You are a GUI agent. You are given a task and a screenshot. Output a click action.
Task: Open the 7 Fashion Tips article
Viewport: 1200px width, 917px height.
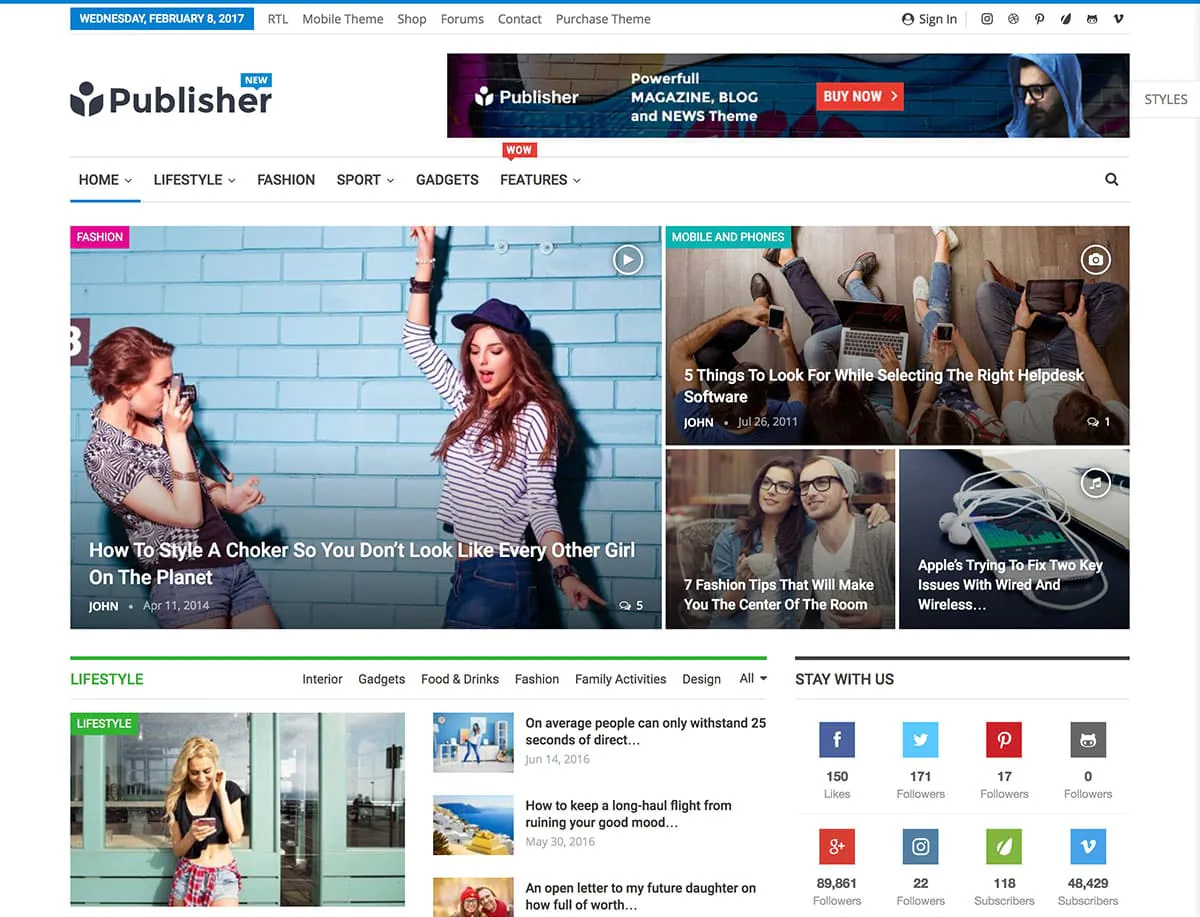[x=779, y=594]
